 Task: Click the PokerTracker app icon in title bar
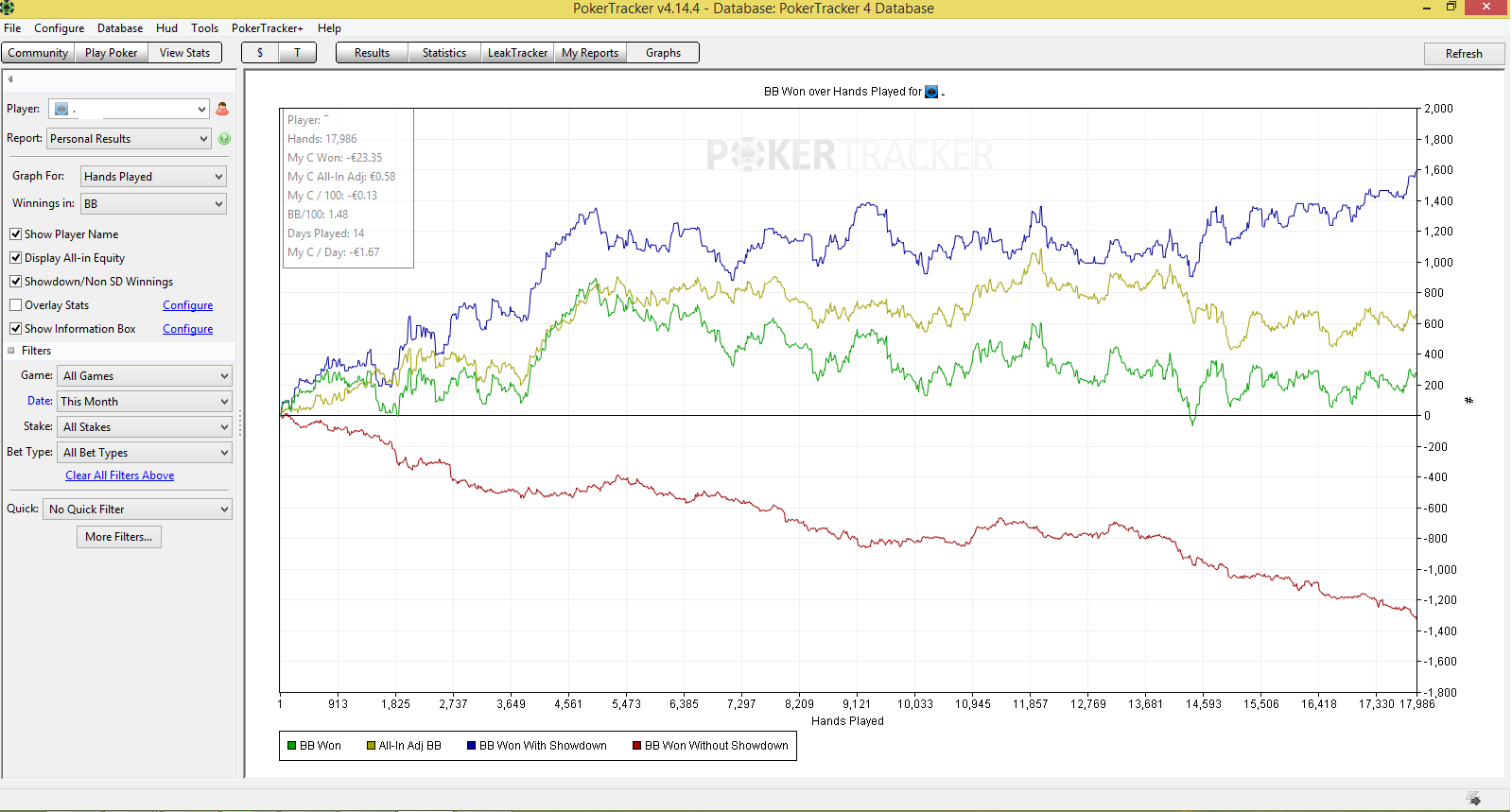click(7, 8)
